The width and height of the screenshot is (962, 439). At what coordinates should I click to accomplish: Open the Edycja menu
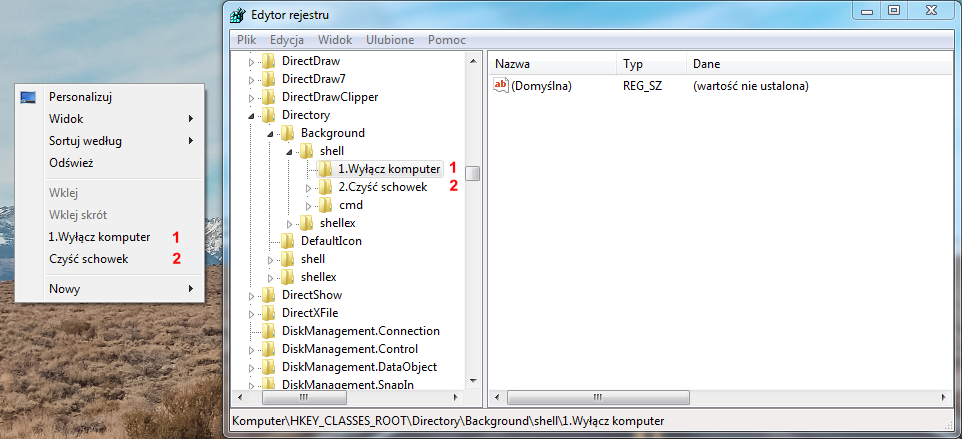287,40
